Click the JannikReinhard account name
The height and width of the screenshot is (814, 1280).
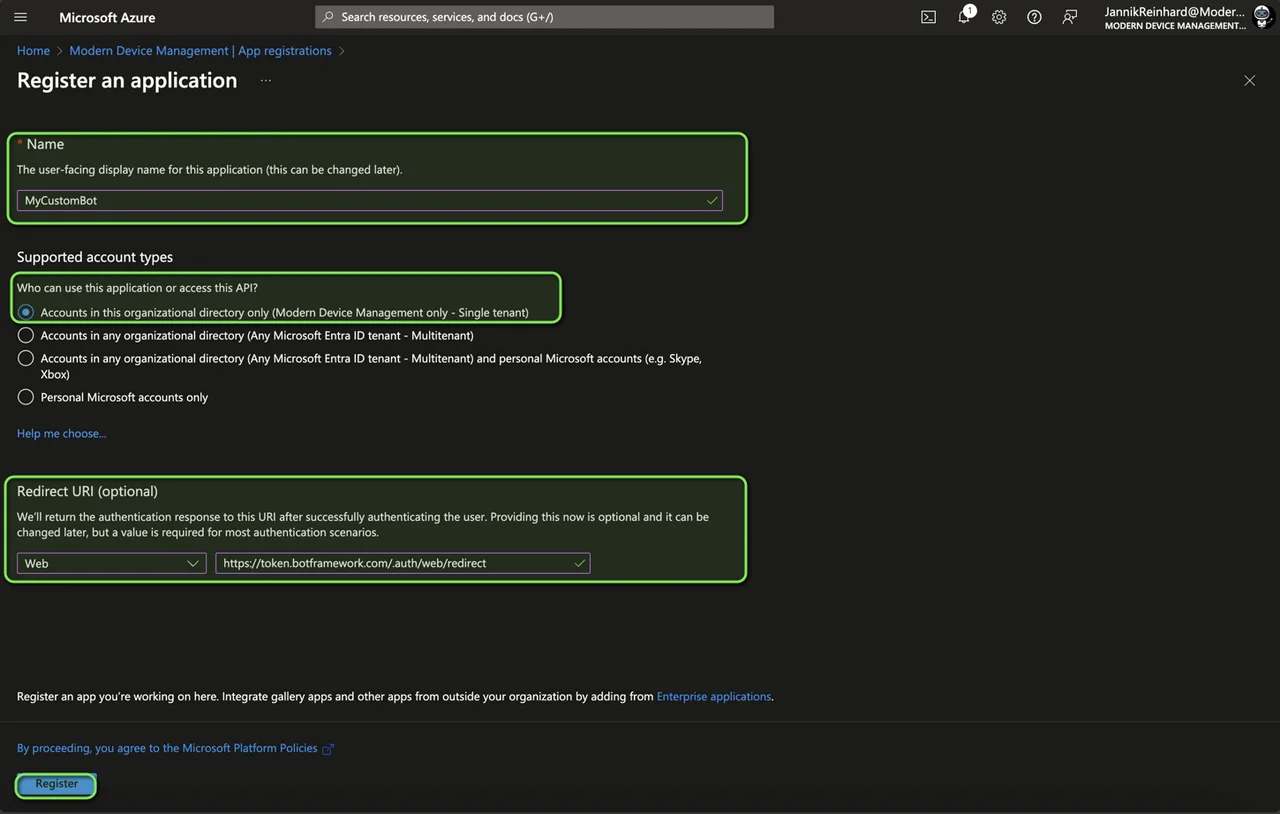coord(1175,12)
